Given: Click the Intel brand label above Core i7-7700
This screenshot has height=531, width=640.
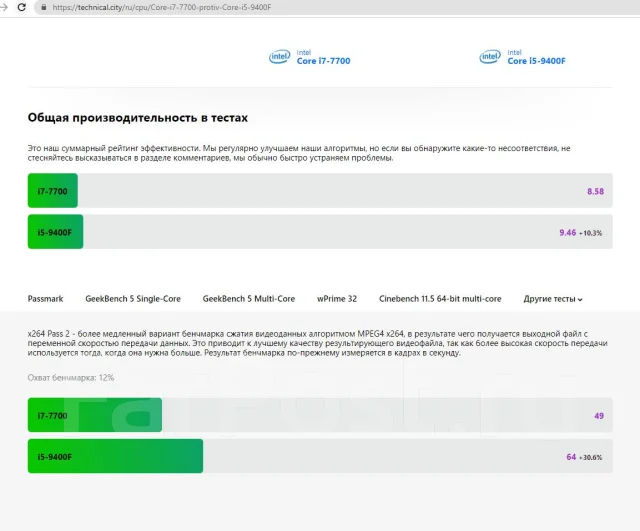Looking at the screenshot, I should [304, 52].
